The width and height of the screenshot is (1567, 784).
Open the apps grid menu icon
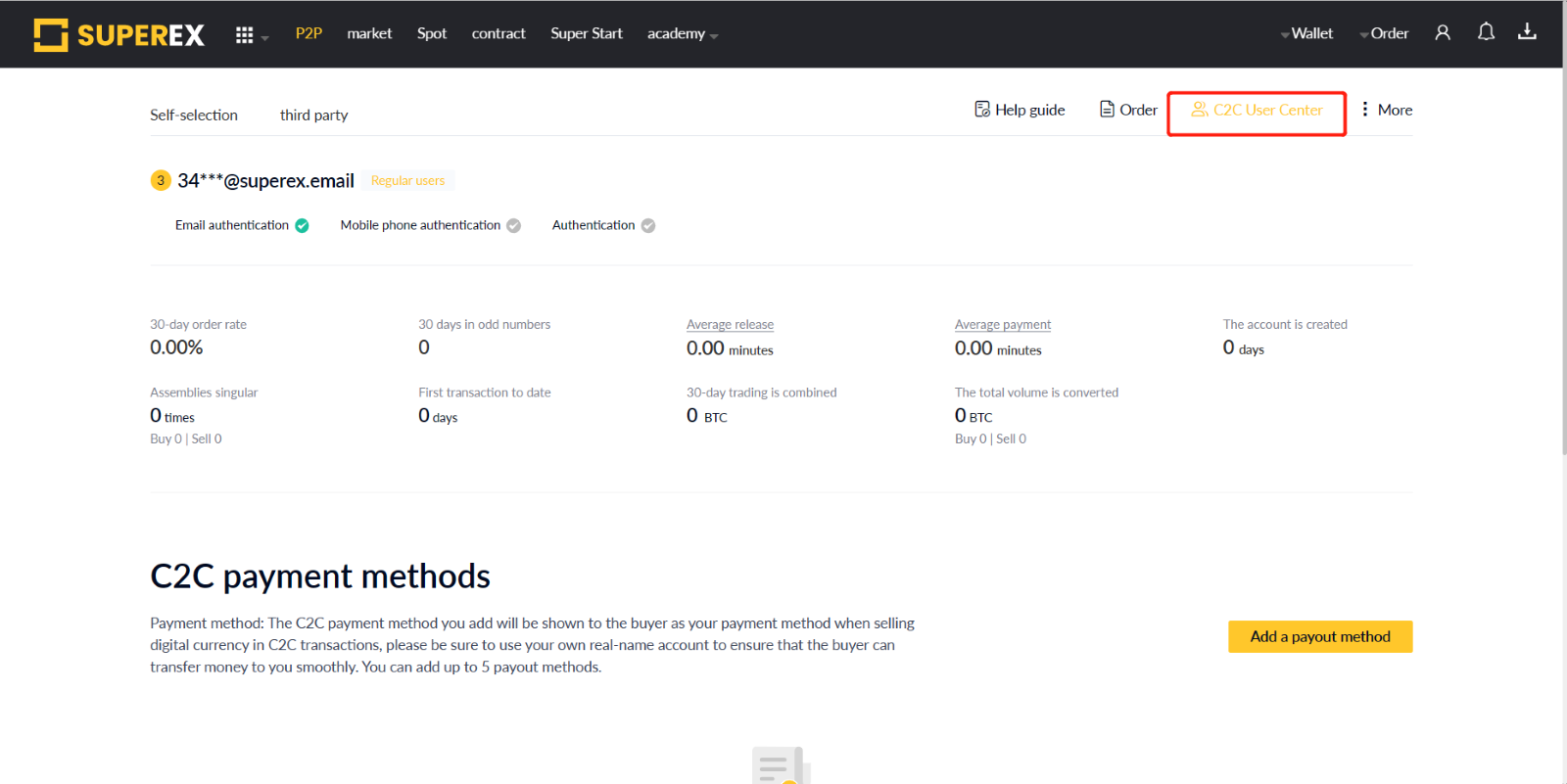(244, 35)
